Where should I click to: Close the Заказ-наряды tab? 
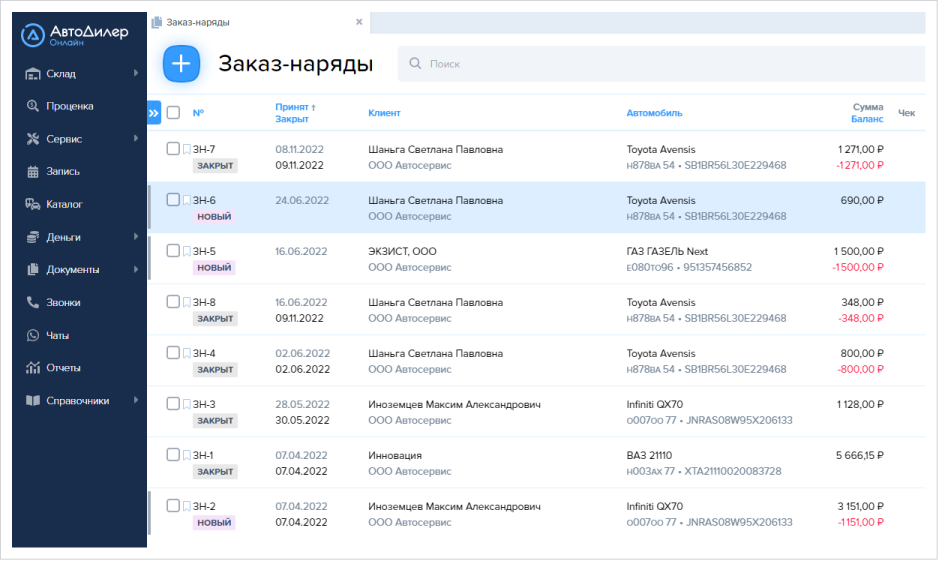pos(359,22)
